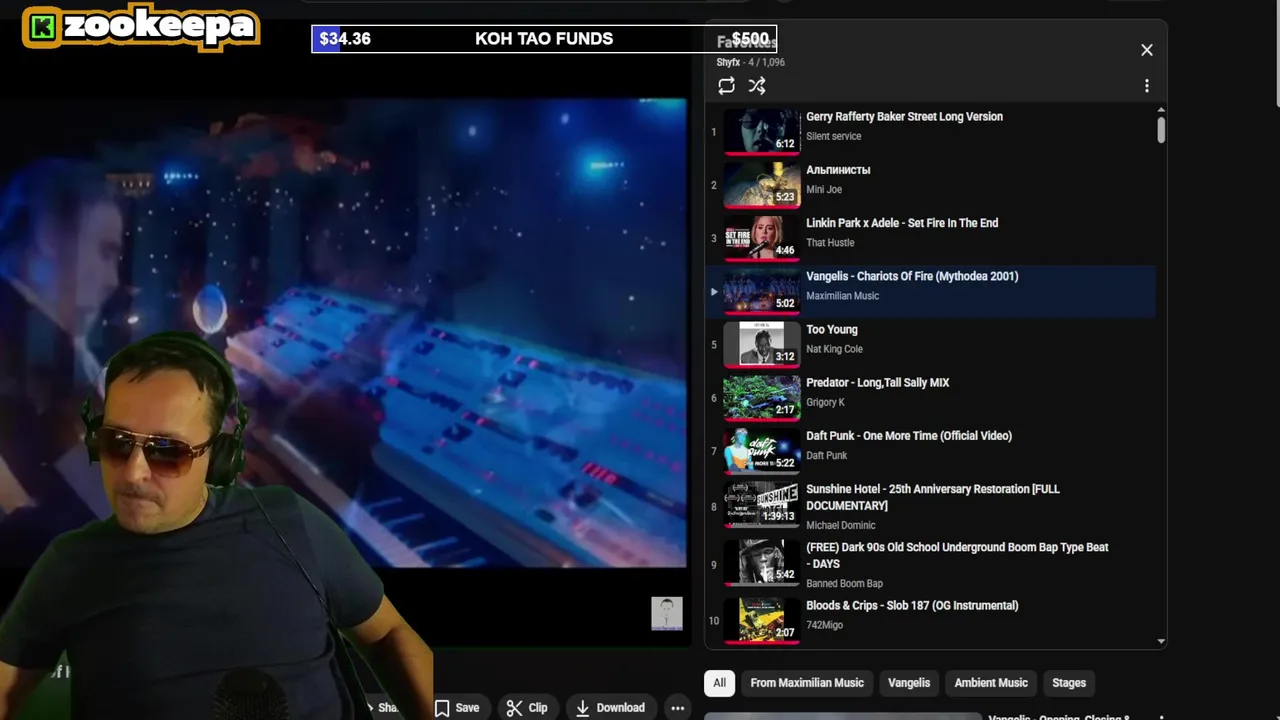Open the Maximilian Music channel name in playlist
This screenshot has width=1280, height=720.
tap(842, 296)
